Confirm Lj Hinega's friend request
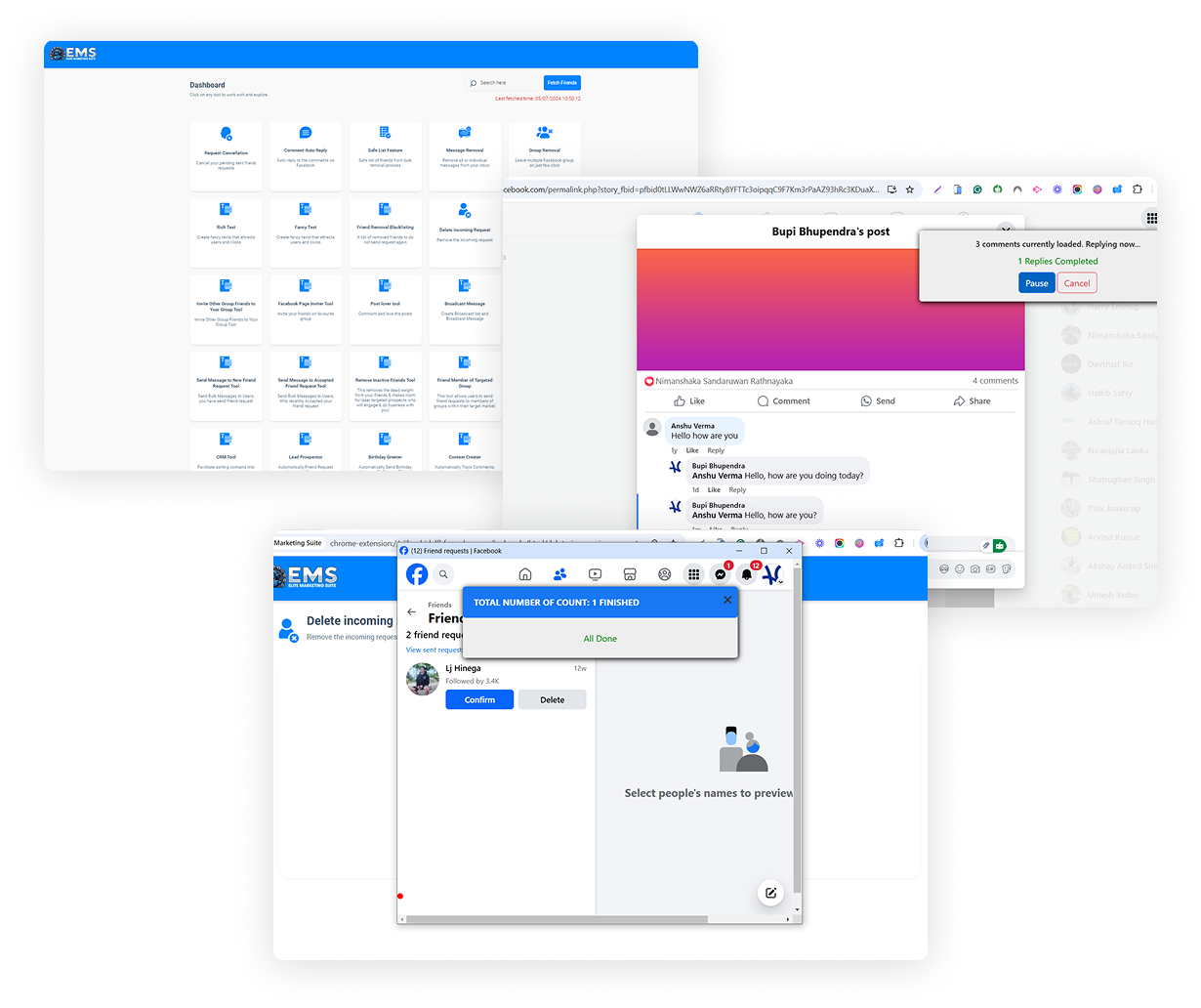 click(479, 700)
